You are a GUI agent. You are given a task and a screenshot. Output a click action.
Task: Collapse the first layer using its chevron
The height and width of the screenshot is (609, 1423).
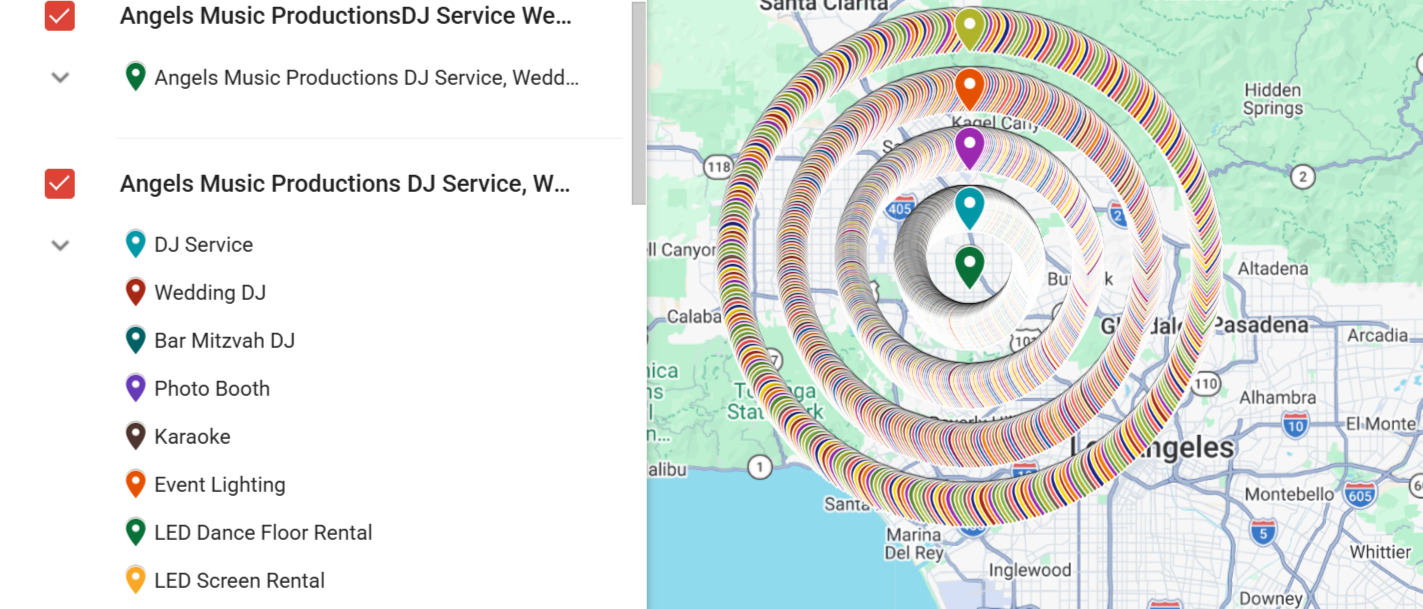pyautogui.click(x=60, y=77)
